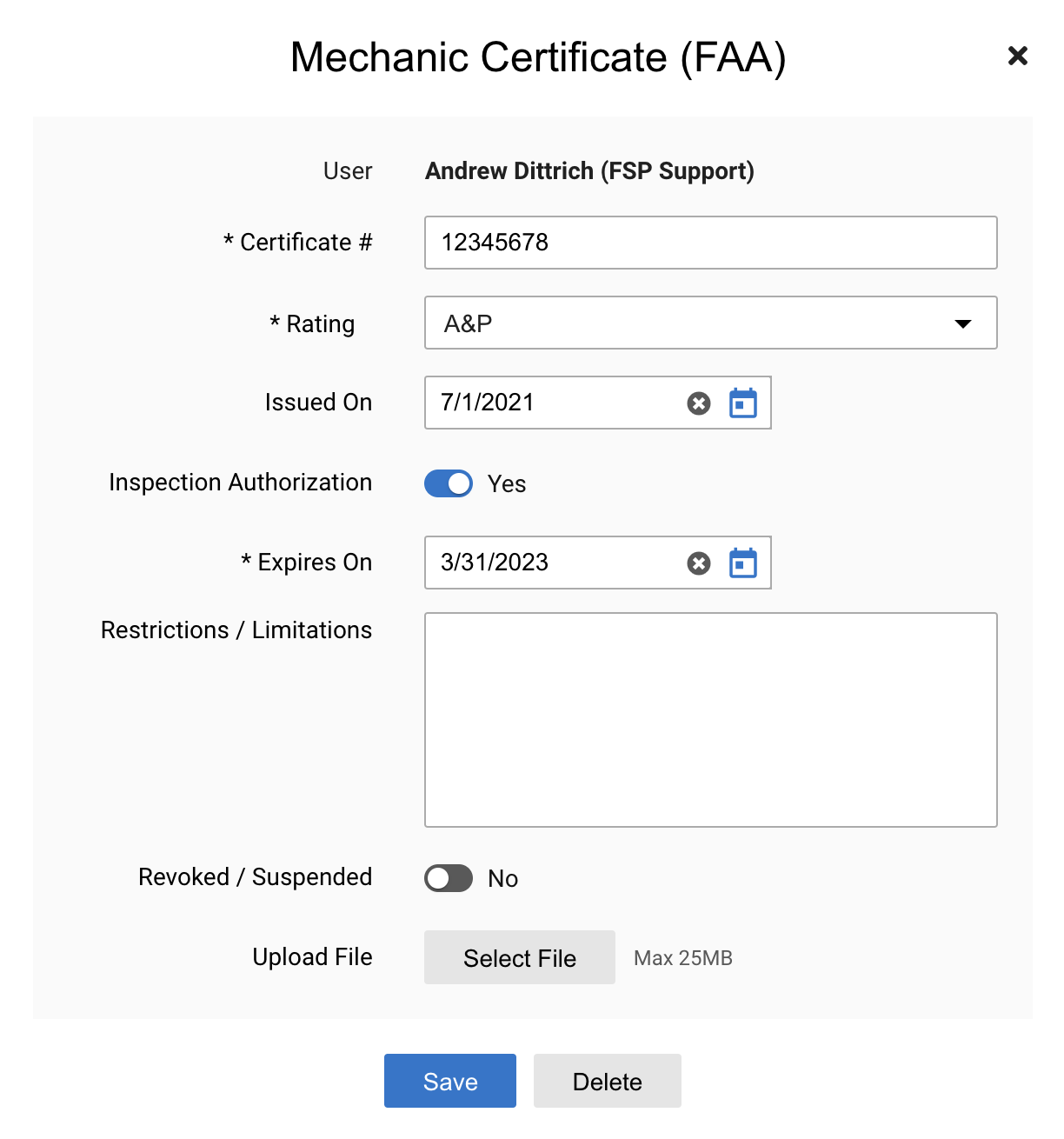Click the Save button
This screenshot has width=1064, height=1139.
click(x=450, y=1081)
